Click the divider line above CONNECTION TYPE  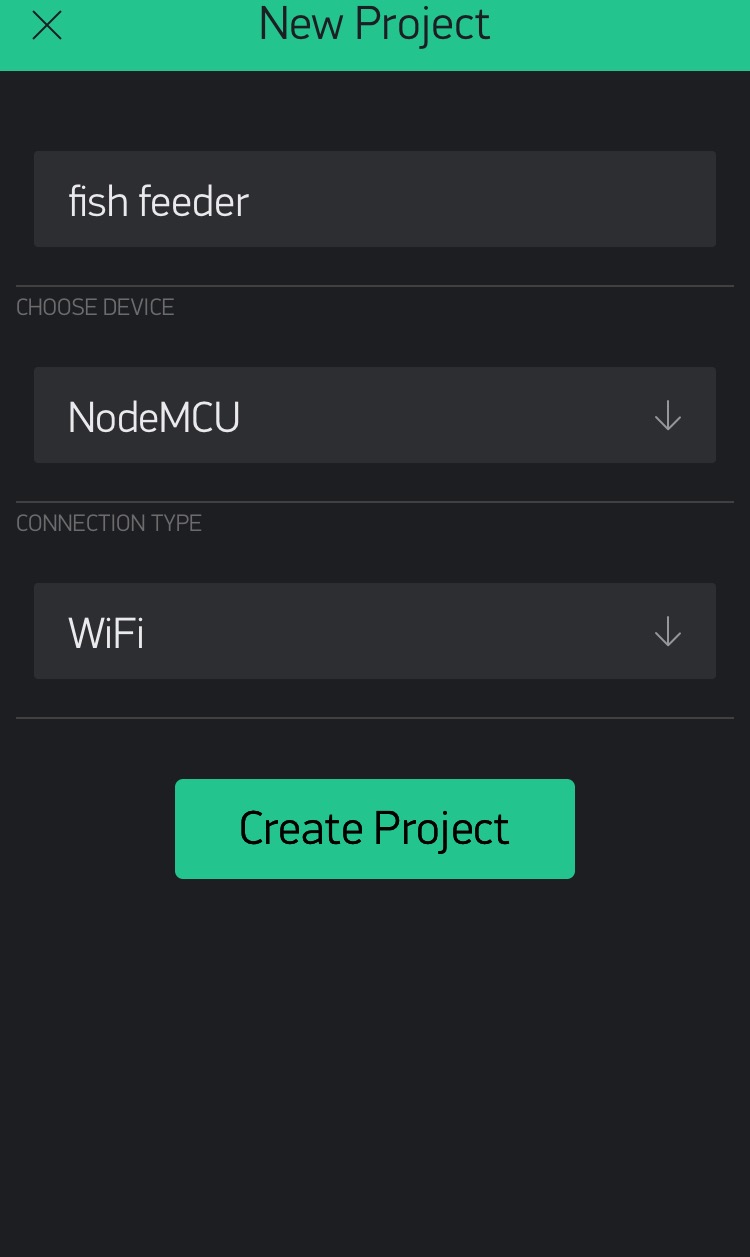(x=375, y=502)
